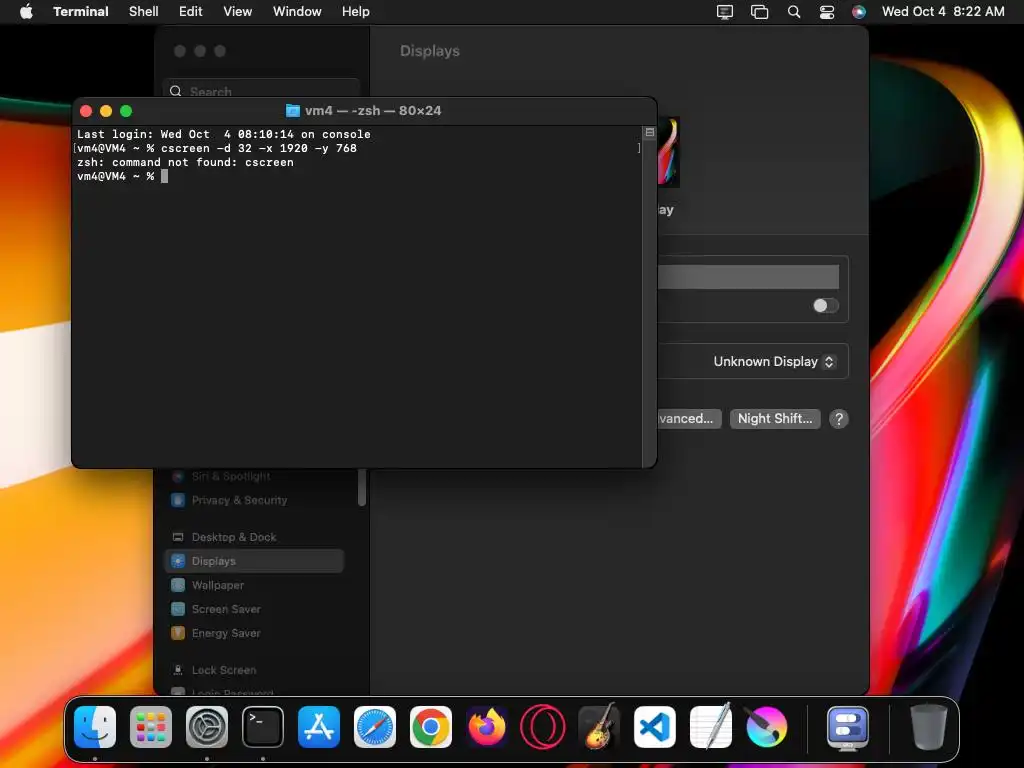The height and width of the screenshot is (768, 1024).
Task: Open Launchpad from the Dock
Action: [151, 727]
